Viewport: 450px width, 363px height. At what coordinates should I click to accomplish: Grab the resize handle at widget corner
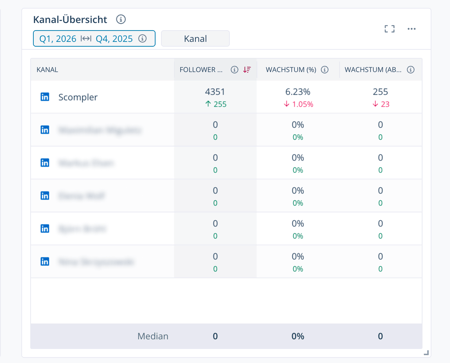click(x=426, y=353)
